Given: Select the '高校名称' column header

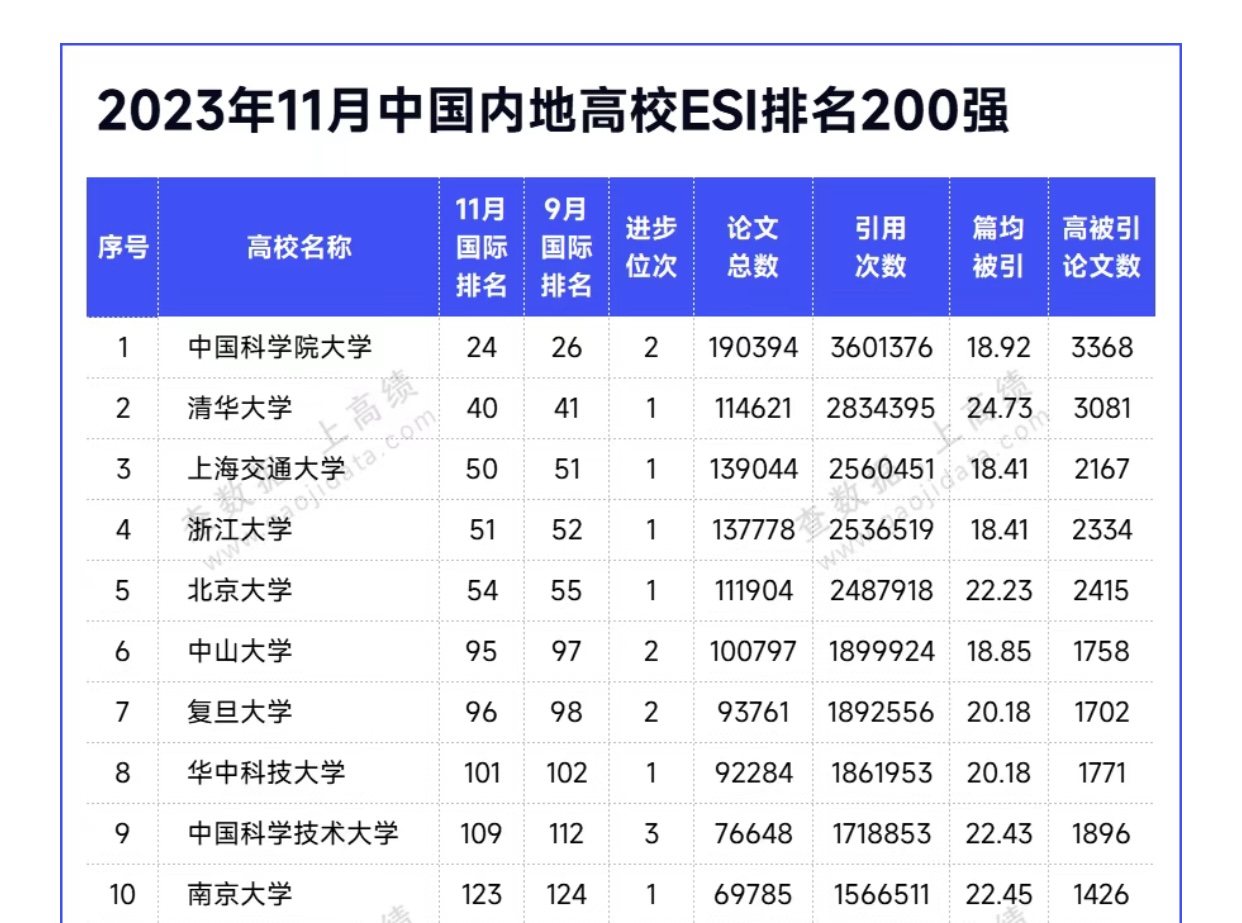Looking at the screenshot, I should tap(298, 247).
